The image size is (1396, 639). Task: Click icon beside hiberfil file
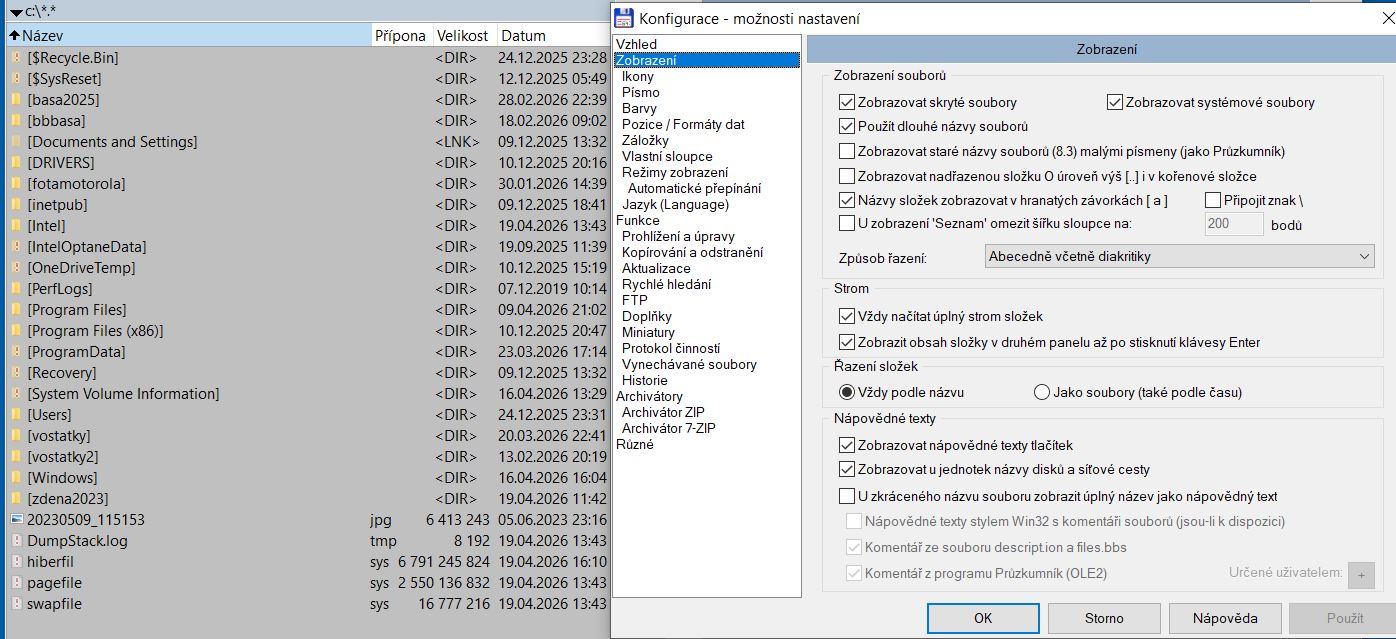(x=16, y=562)
